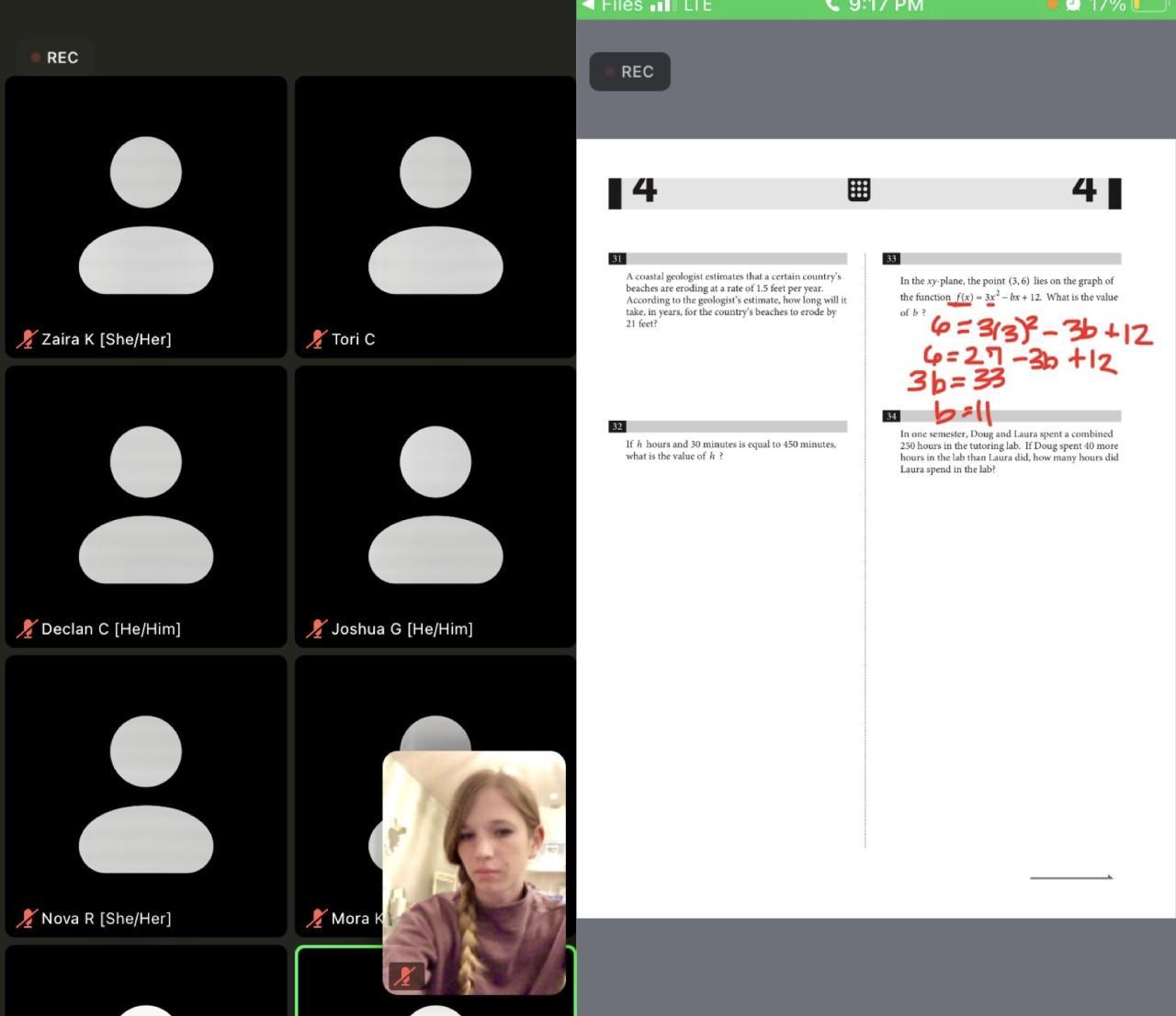Tap the coastal geologist question text
This screenshot has height=1016, width=1176.
736,299
